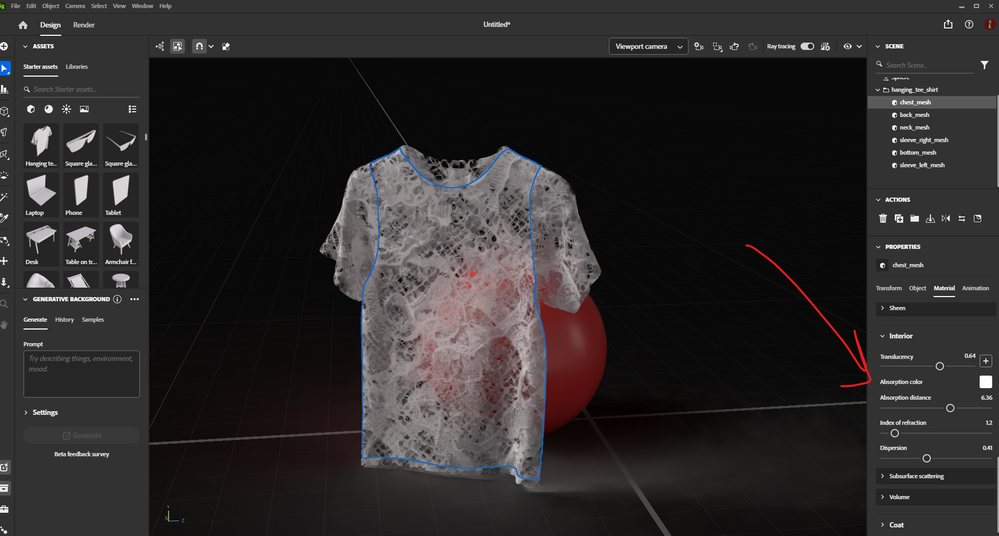Filter starter assets by images icon
The image size is (999, 536).
click(84, 109)
